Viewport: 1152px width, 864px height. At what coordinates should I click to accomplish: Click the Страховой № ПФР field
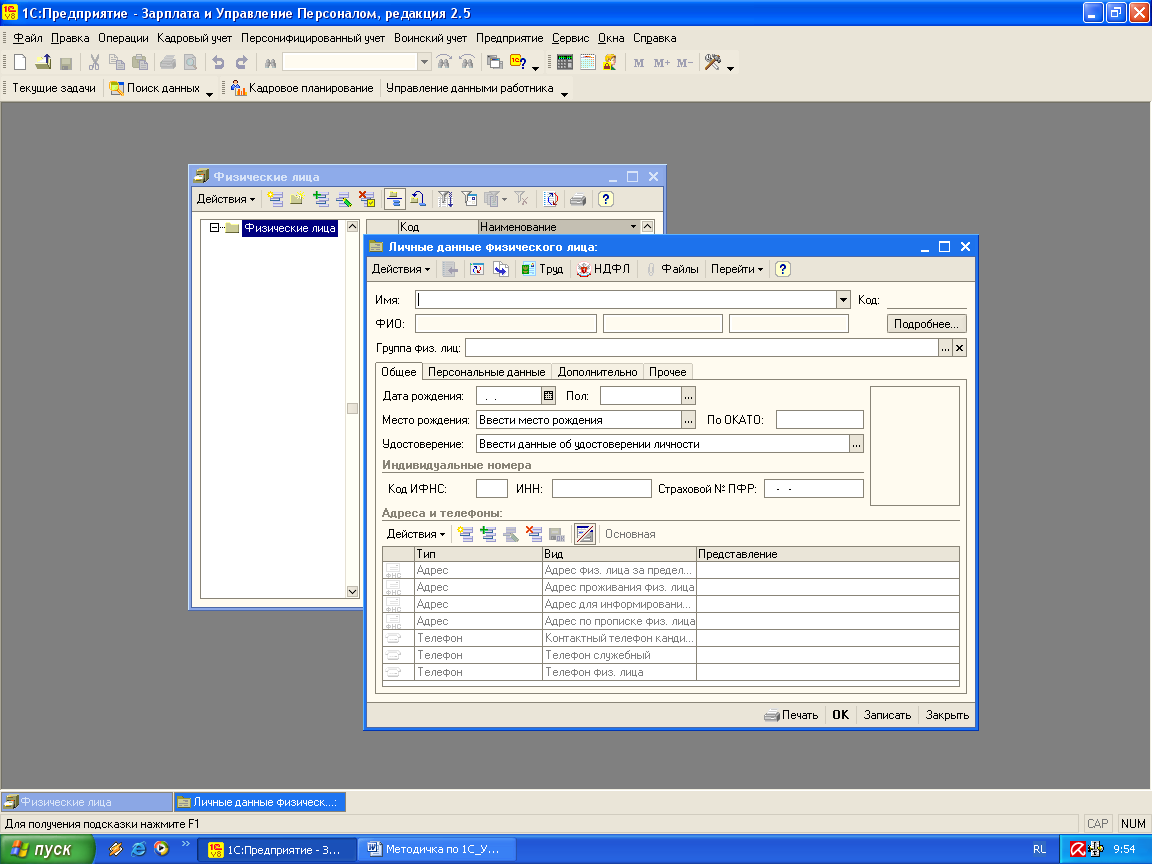click(813, 489)
